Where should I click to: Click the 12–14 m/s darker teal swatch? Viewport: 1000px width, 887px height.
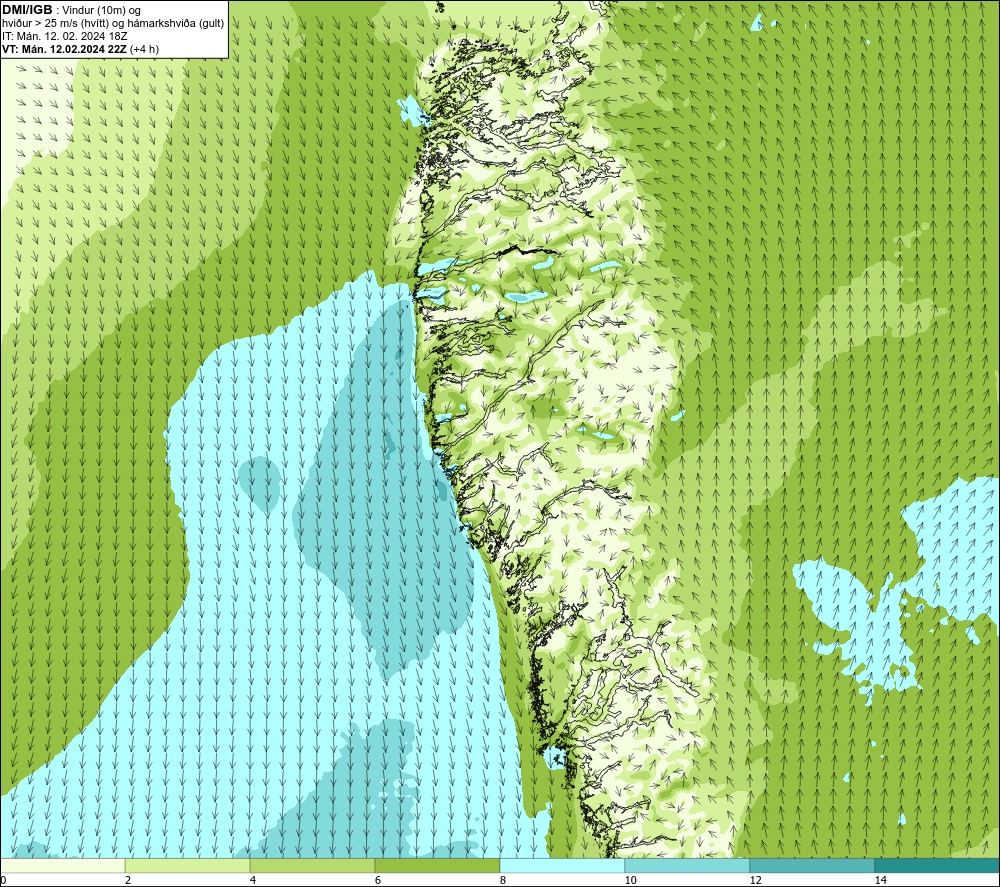click(812, 865)
